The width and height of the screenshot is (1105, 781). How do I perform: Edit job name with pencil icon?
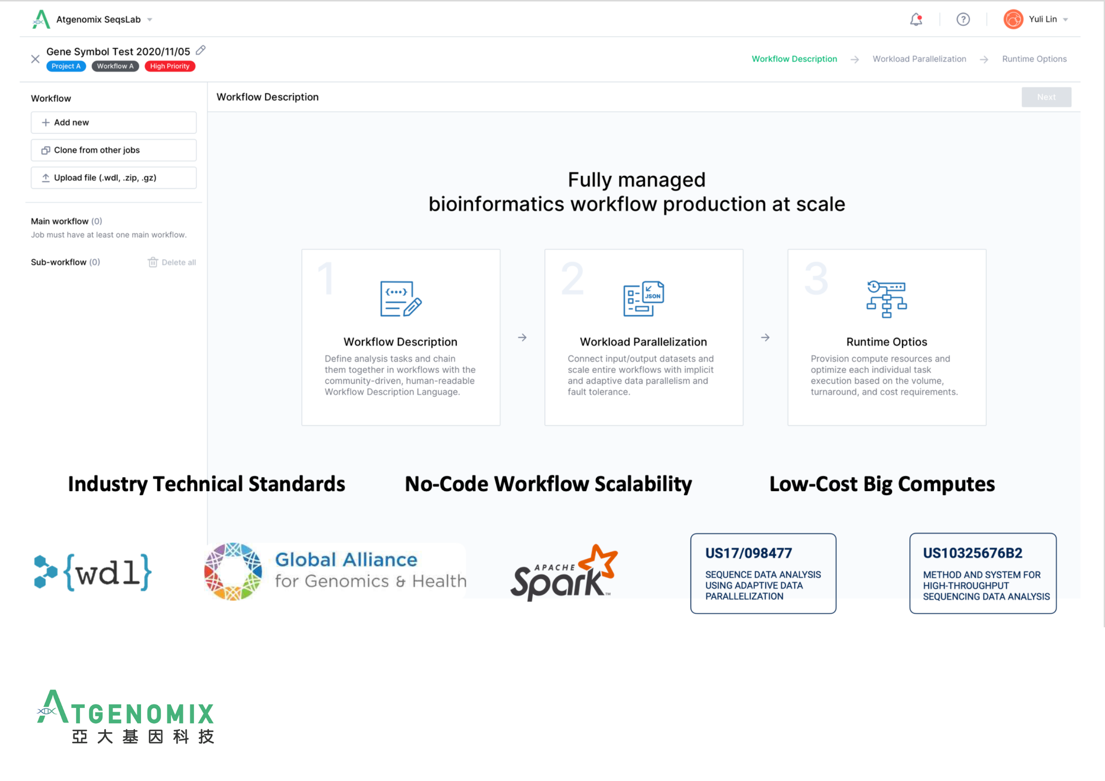point(201,50)
